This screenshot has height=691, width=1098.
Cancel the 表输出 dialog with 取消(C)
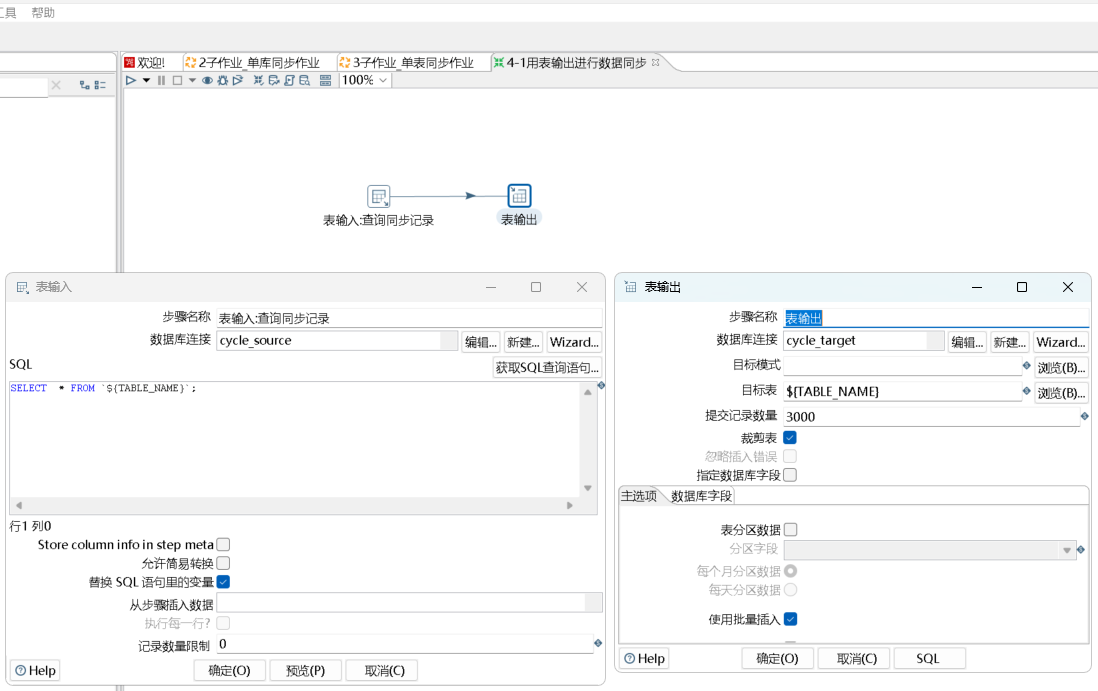(x=856, y=659)
